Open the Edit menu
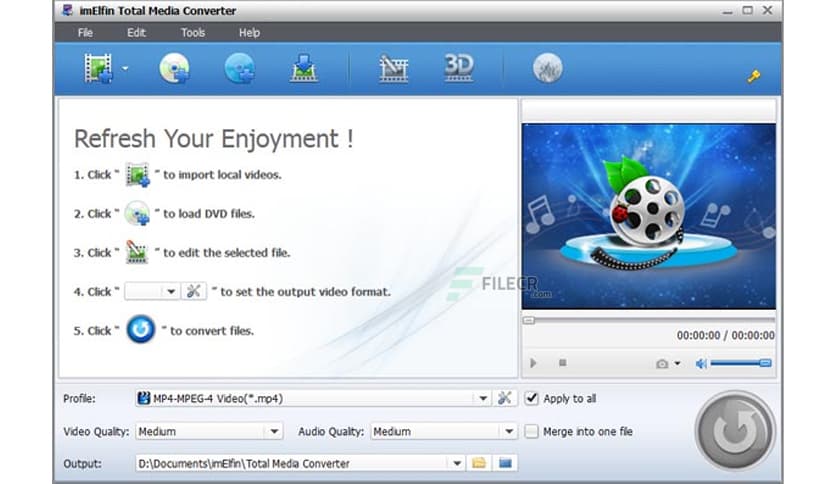Image resolution: width=836 pixels, height=484 pixels. coord(136,33)
